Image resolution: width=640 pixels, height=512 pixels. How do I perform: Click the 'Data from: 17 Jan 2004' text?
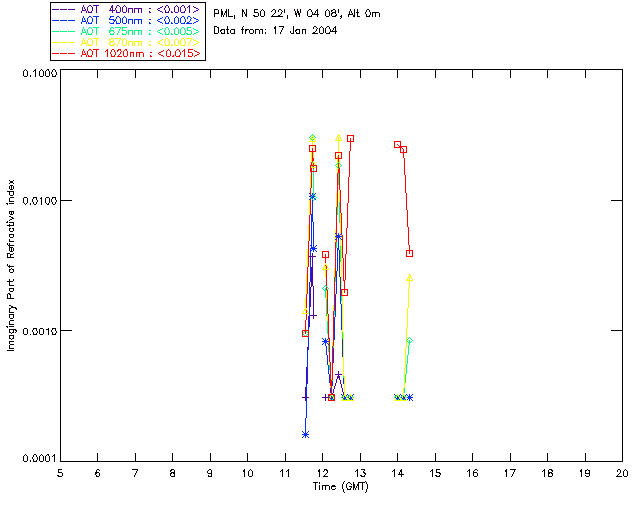[275, 30]
